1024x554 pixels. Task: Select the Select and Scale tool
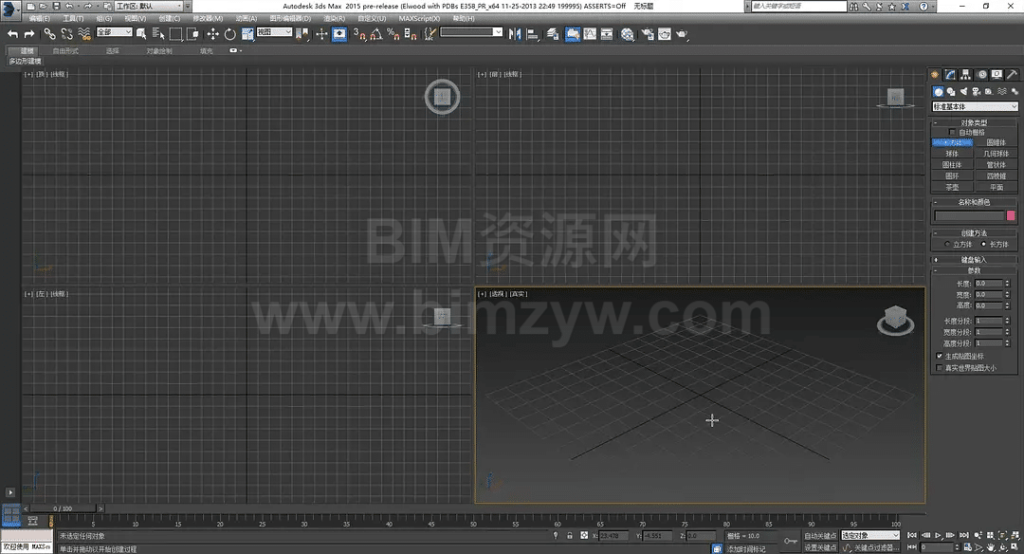248,34
